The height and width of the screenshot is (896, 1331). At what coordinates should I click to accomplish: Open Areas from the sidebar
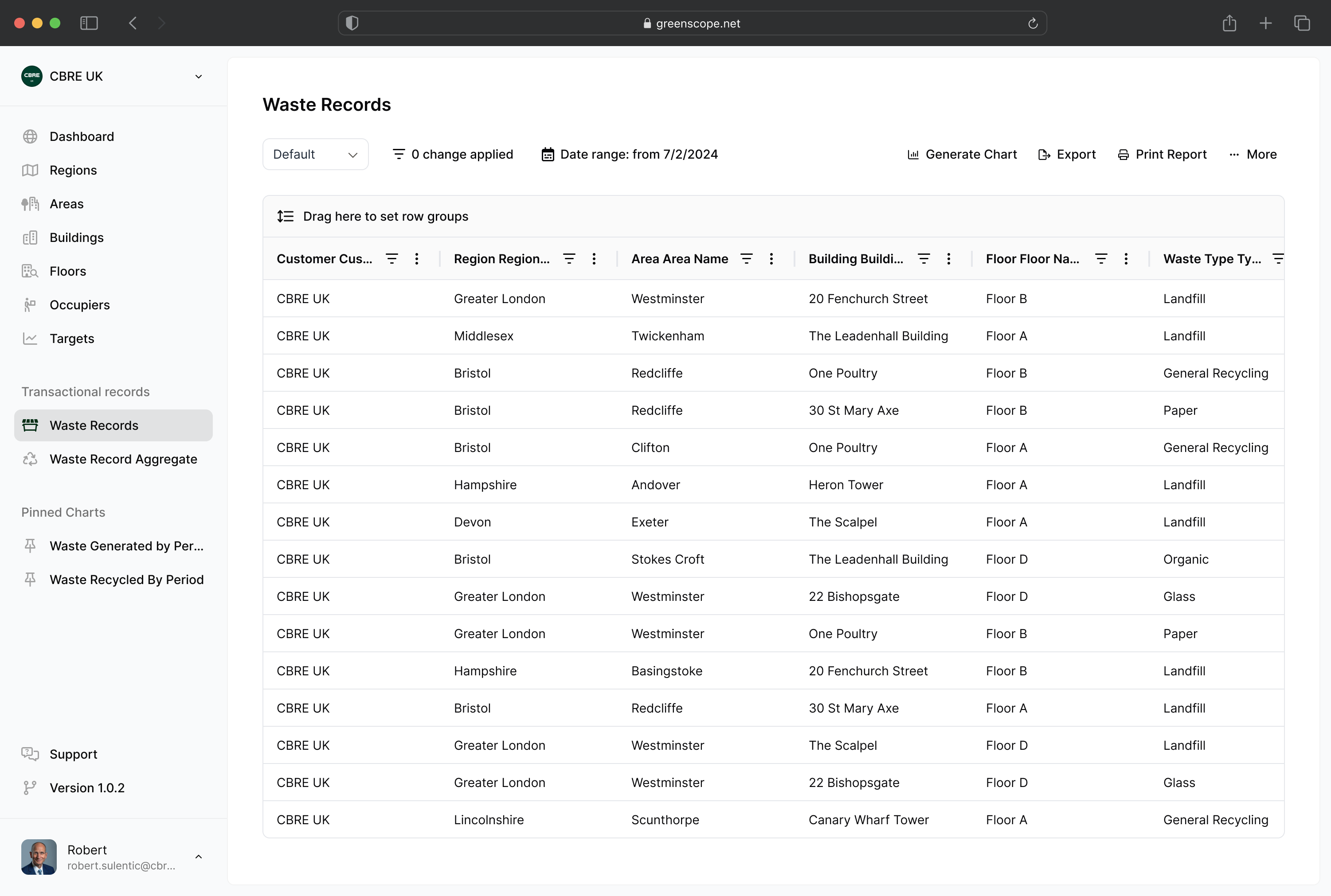(x=113, y=204)
